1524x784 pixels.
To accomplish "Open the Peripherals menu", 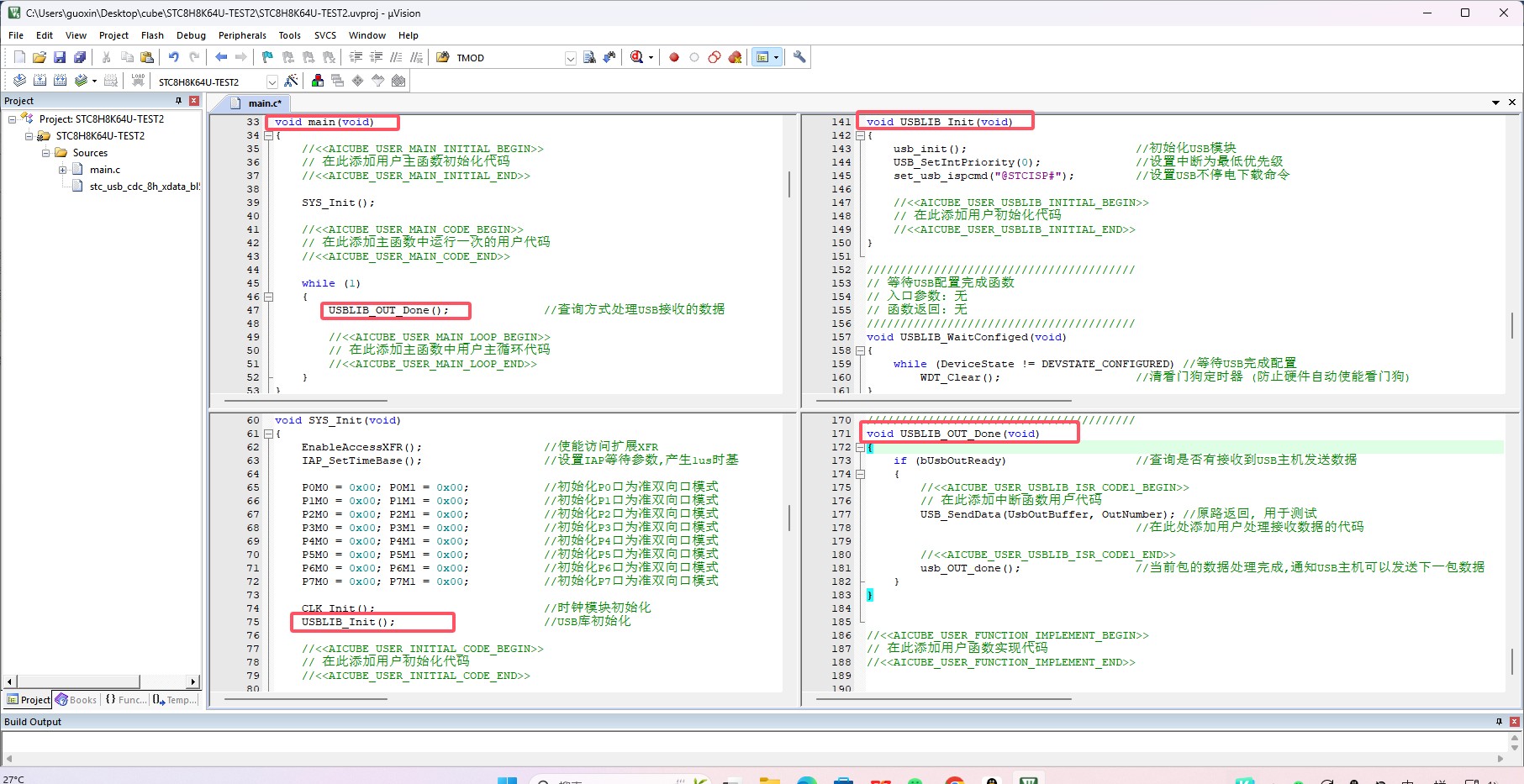I will 242,35.
